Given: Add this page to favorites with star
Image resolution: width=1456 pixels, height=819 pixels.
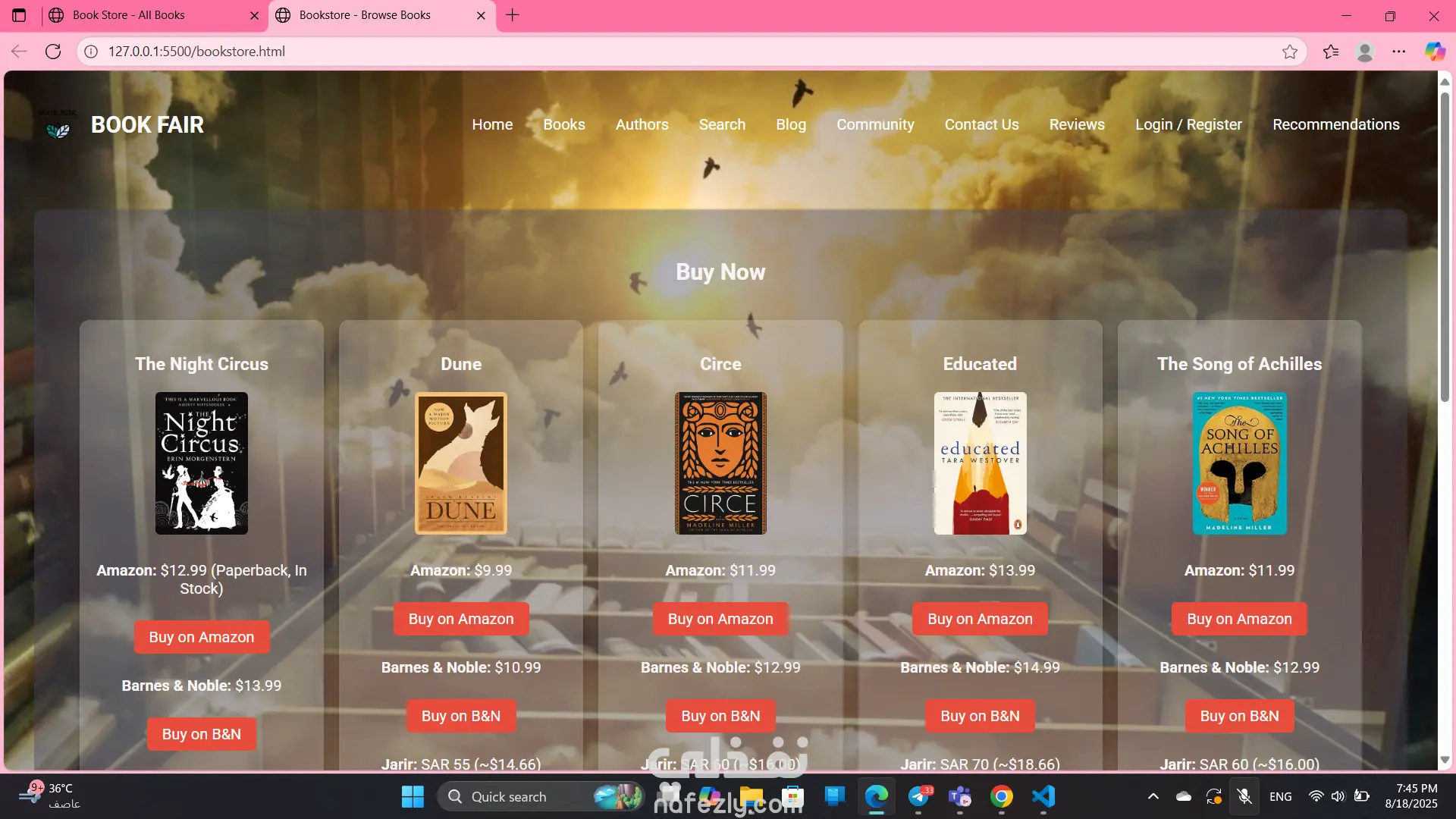Looking at the screenshot, I should click(x=1290, y=52).
